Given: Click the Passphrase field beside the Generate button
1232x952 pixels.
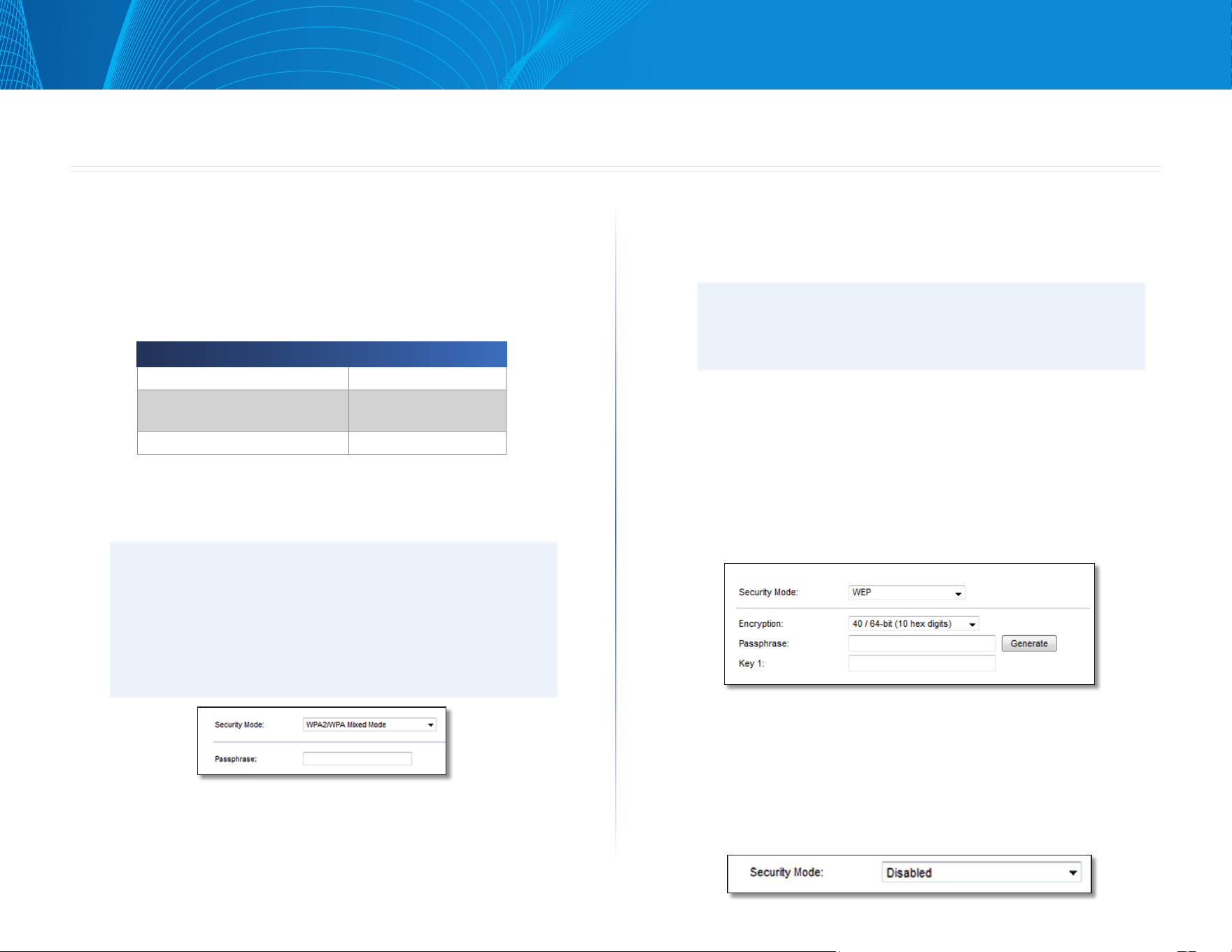Looking at the screenshot, I should tap(921, 644).
